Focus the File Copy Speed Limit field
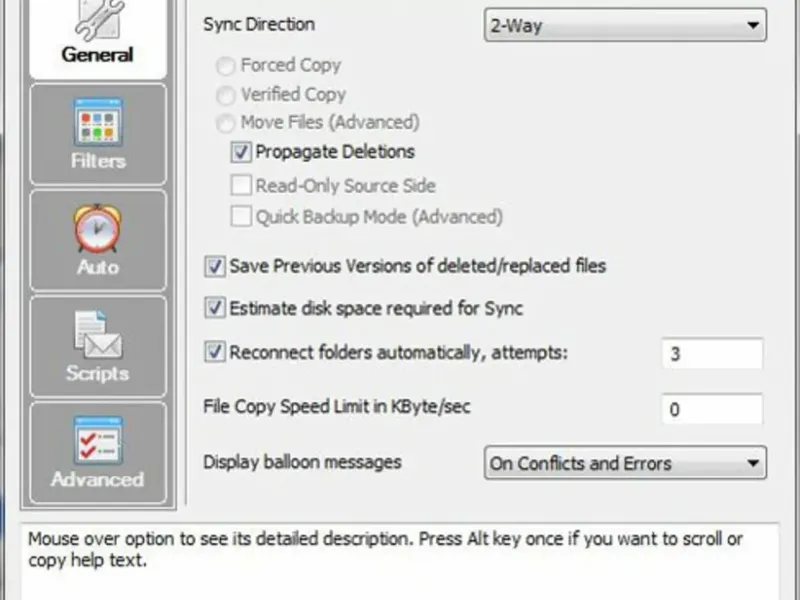This screenshot has width=800, height=600. click(711, 409)
